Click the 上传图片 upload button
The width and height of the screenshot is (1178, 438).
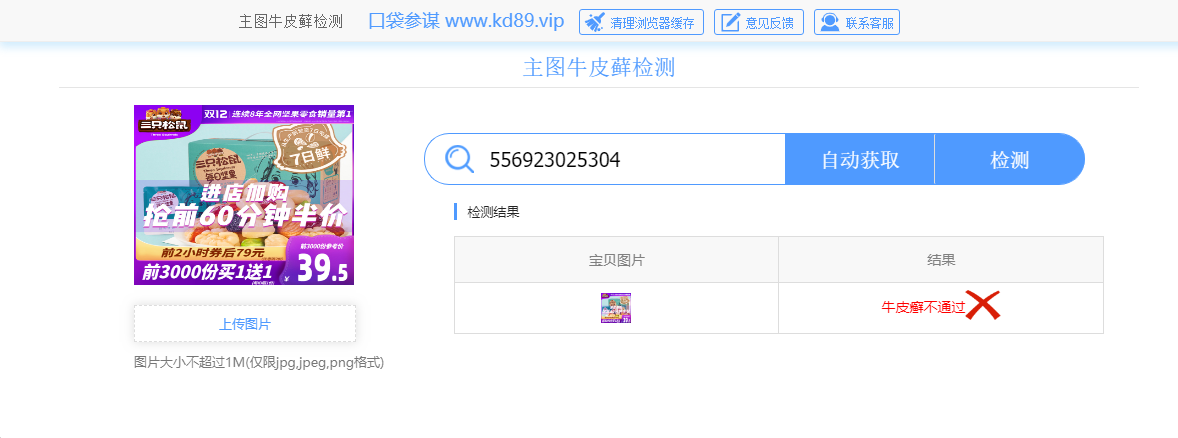tap(245, 324)
